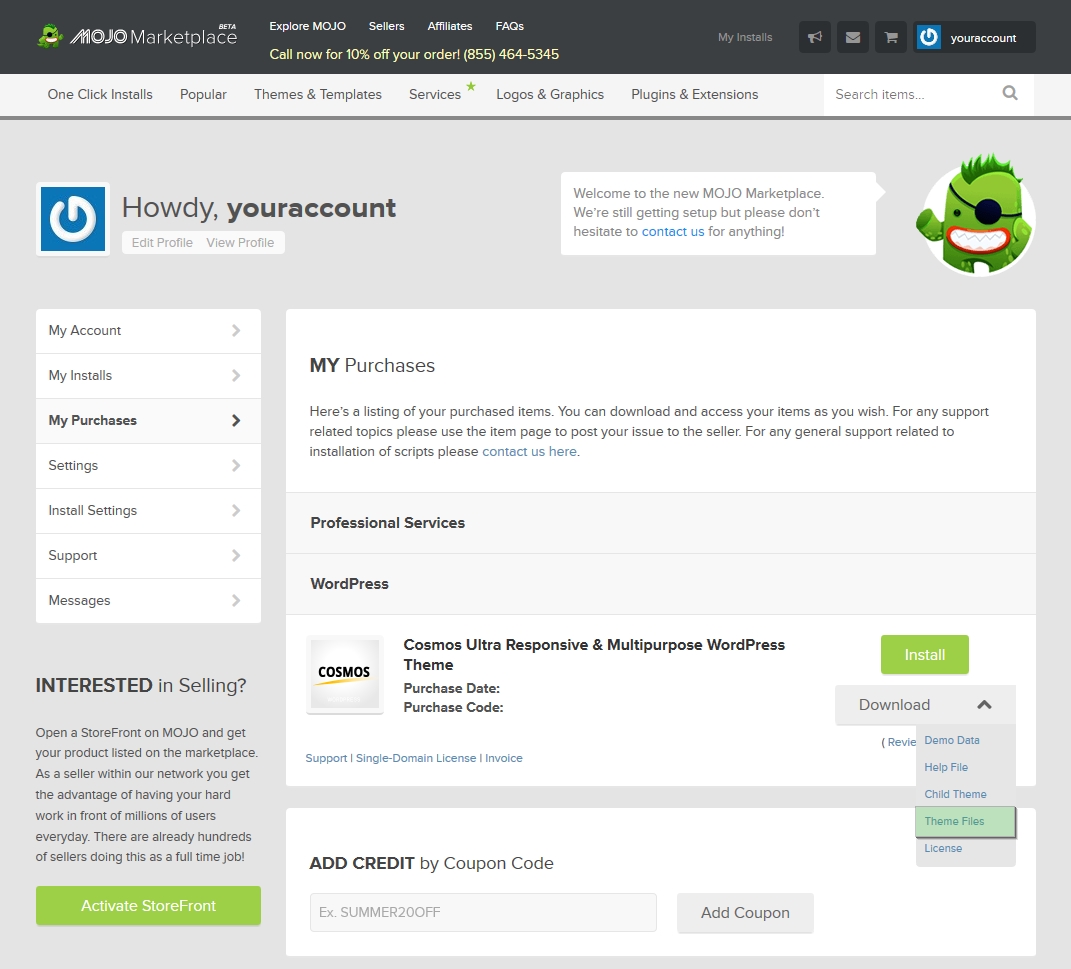
Task: Open Plugins & Extensions category
Action: 695,94
